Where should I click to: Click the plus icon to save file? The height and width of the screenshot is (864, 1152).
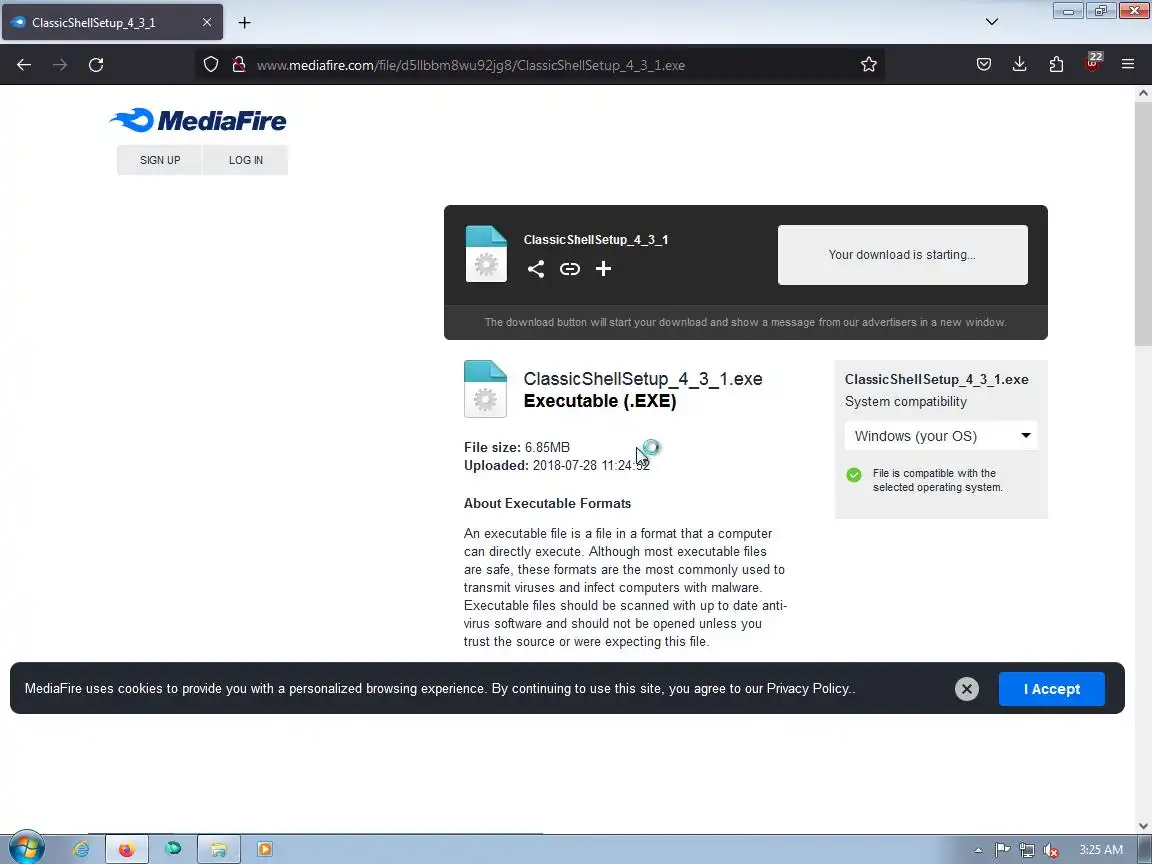[x=603, y=269]
